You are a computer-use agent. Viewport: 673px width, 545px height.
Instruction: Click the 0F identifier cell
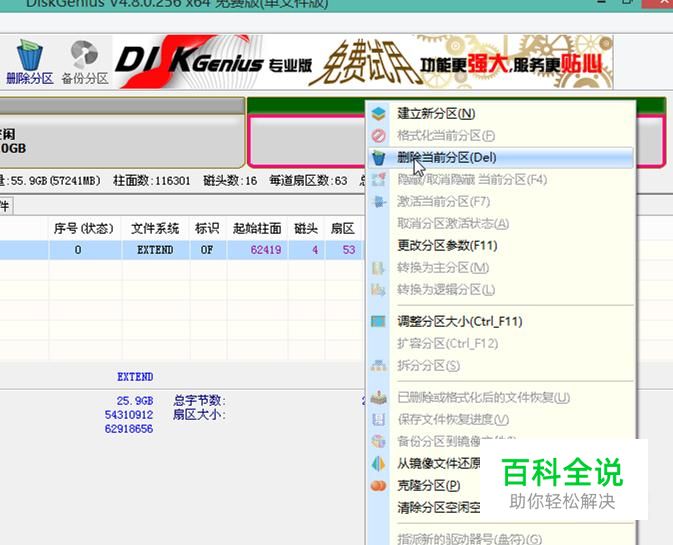point(207,250)
